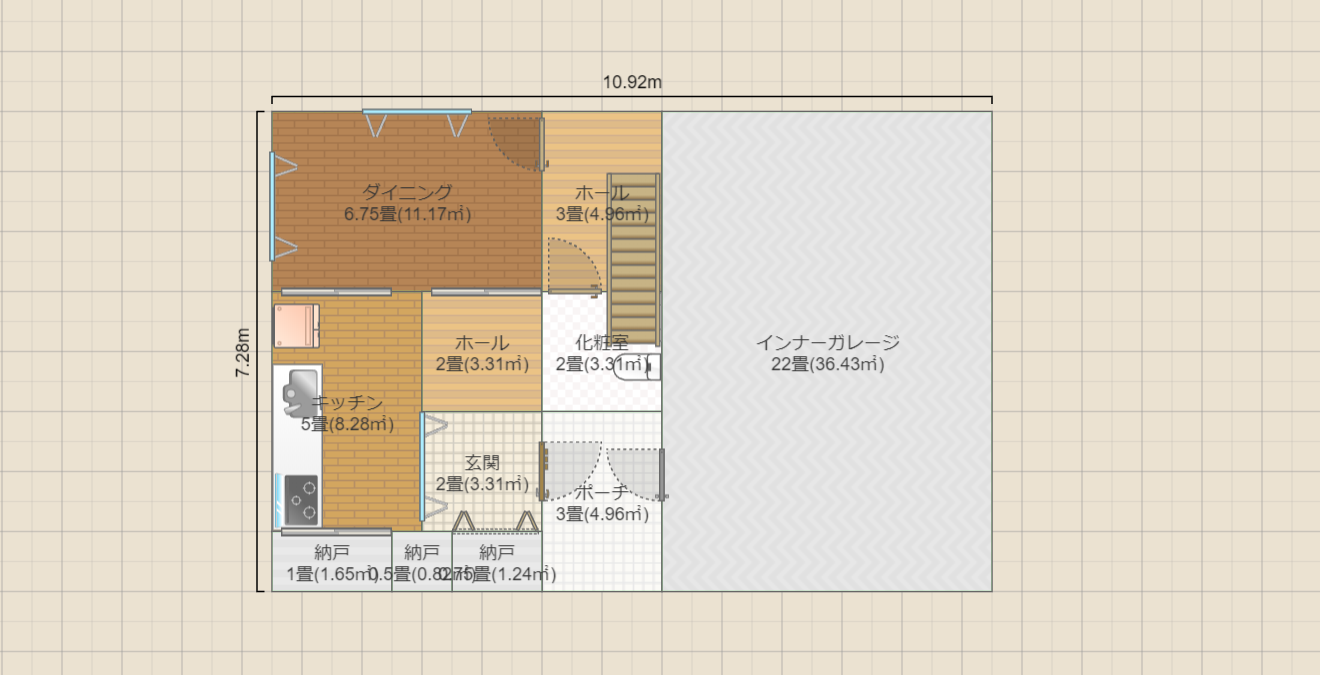Click the ポーチ room label

tap(602, 492)
